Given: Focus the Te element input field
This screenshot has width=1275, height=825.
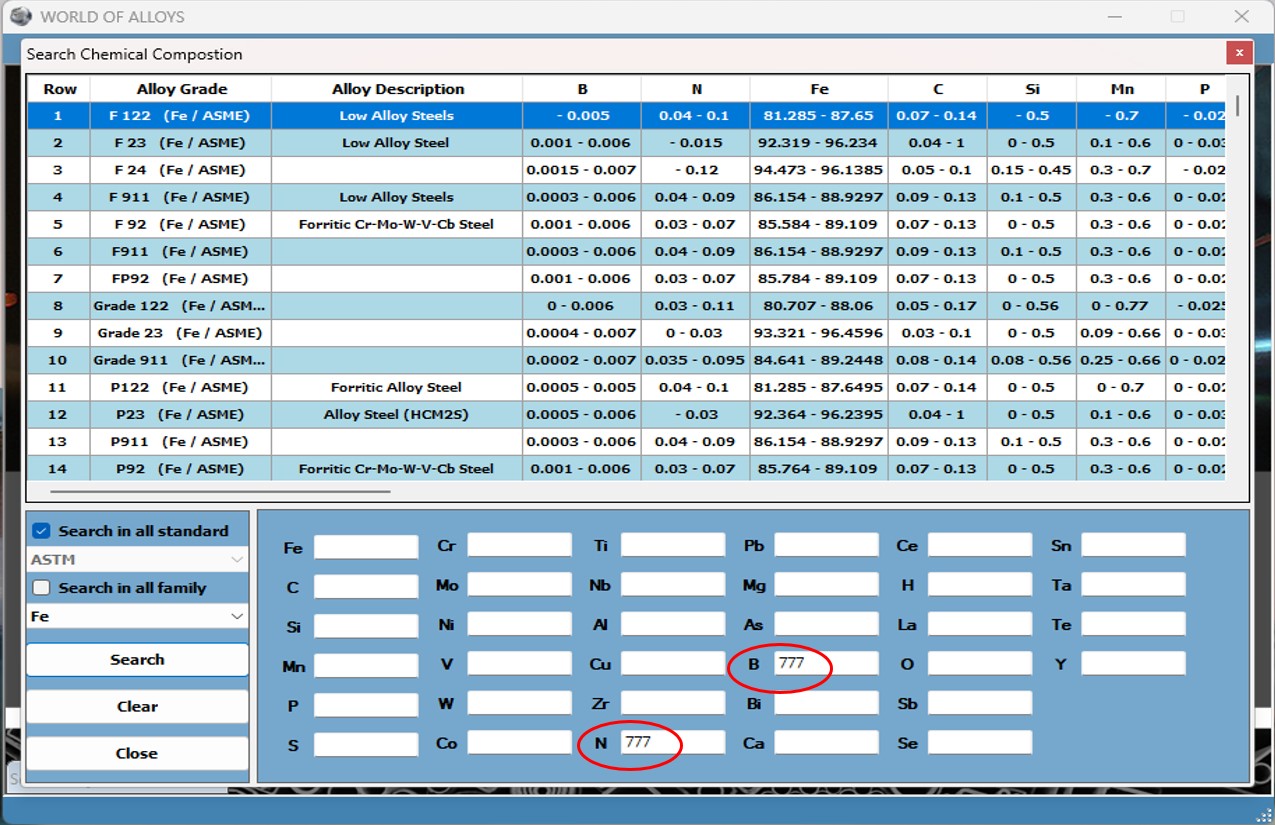Looking at the screenshot, I should point(1133,624).
